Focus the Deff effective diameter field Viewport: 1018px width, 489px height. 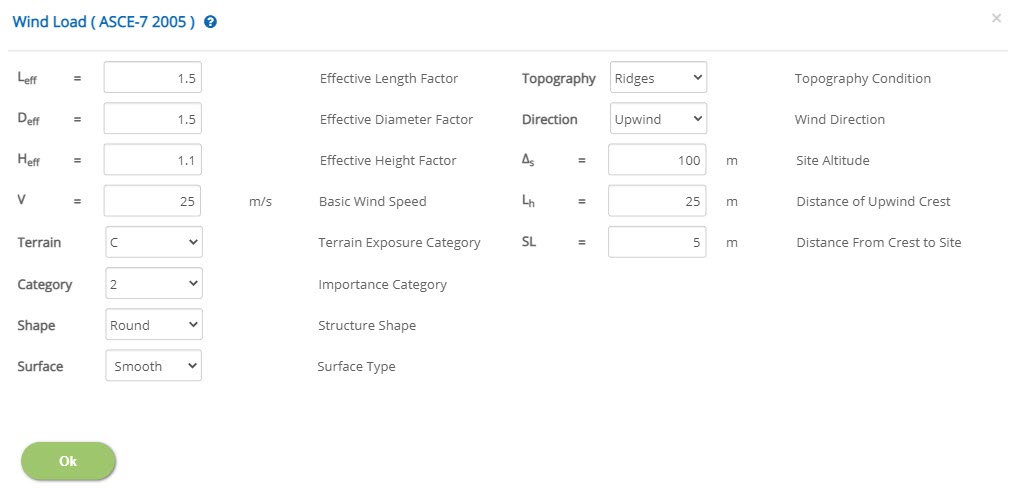pyautogui.click(x=153, y=119)
